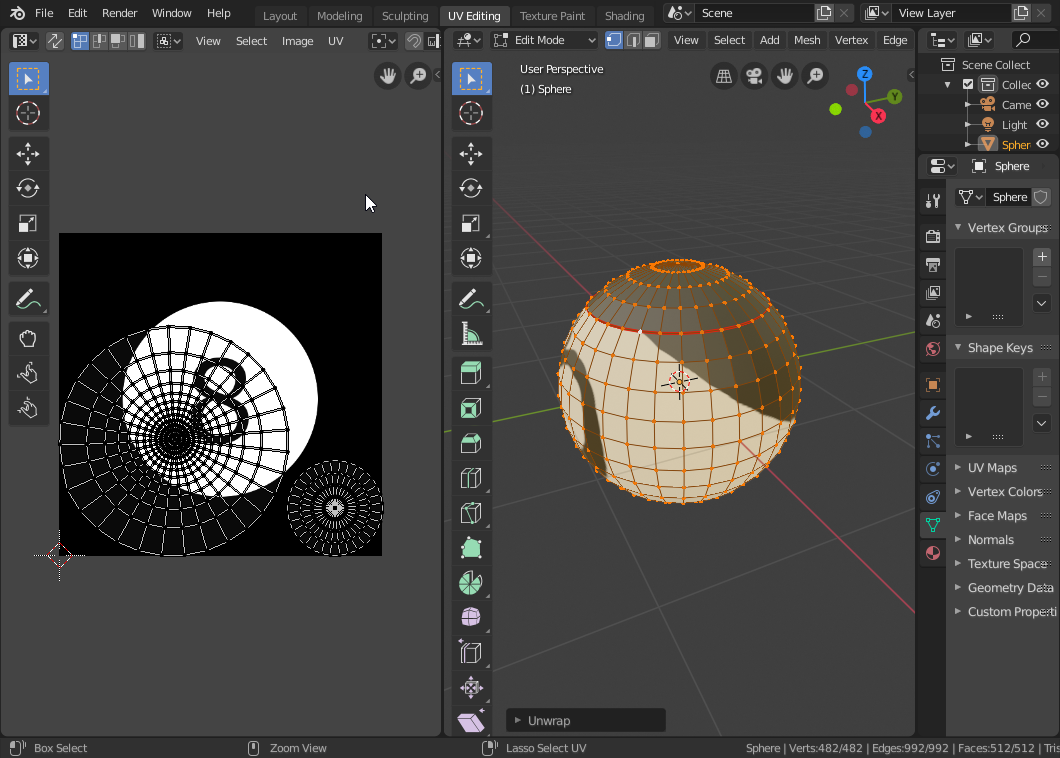Select the Relax UV sculpt tool
The height and width of the screenshot is (758, 1060).
[28, 373]
